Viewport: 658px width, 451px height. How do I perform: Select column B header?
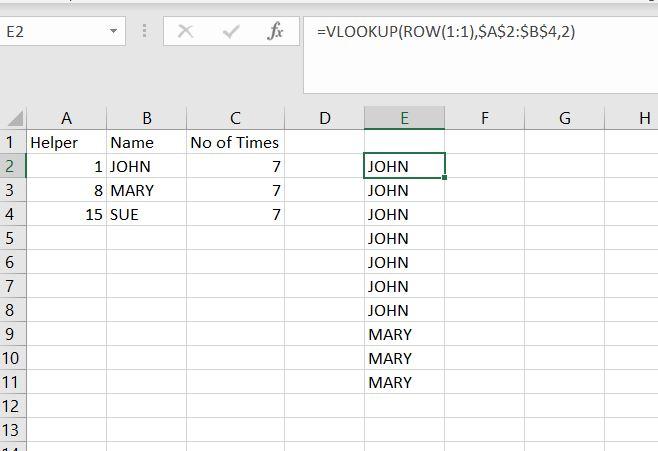[146, 118]
